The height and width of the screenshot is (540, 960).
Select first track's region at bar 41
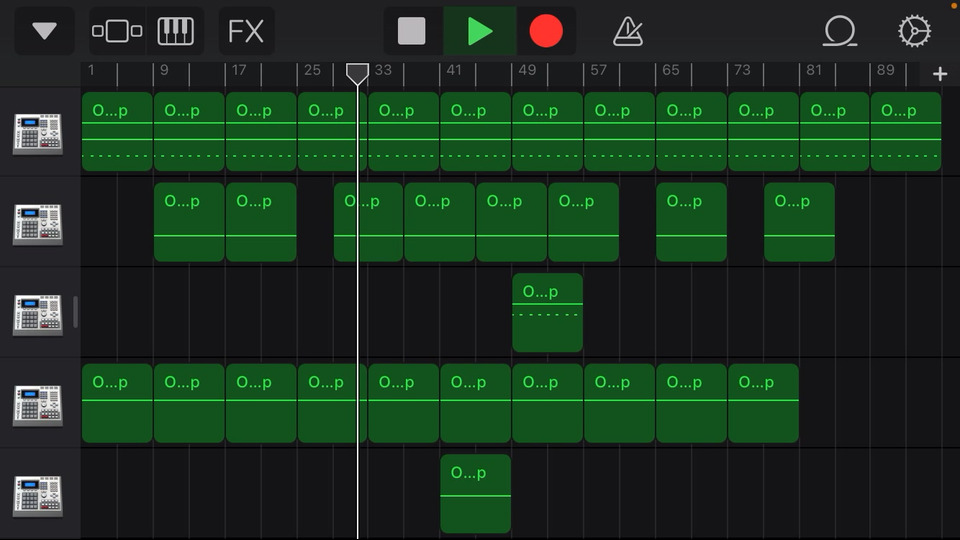click(476, 132)
